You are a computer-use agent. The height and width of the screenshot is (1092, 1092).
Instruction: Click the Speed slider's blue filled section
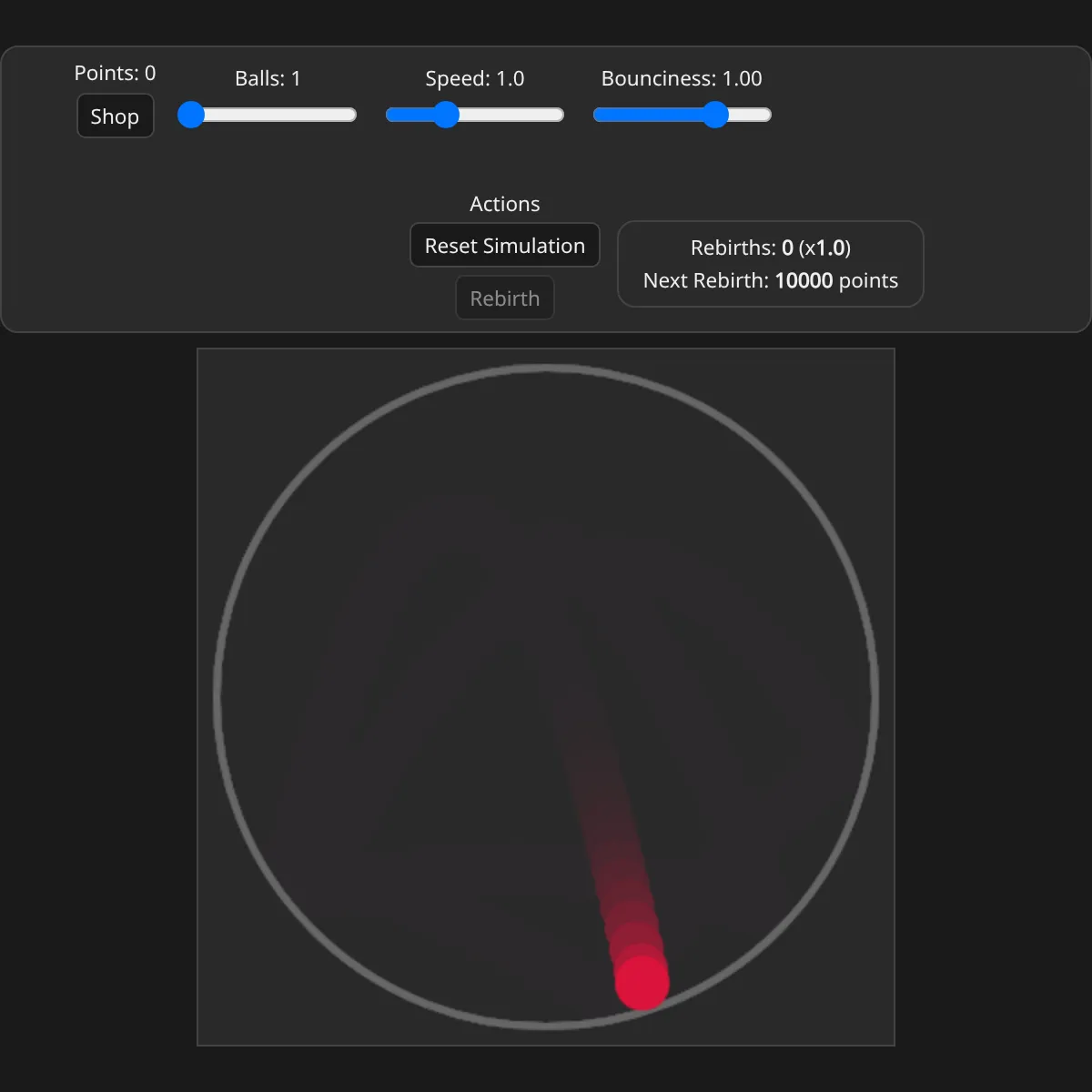pyautogui.click(x=409, y=115)
